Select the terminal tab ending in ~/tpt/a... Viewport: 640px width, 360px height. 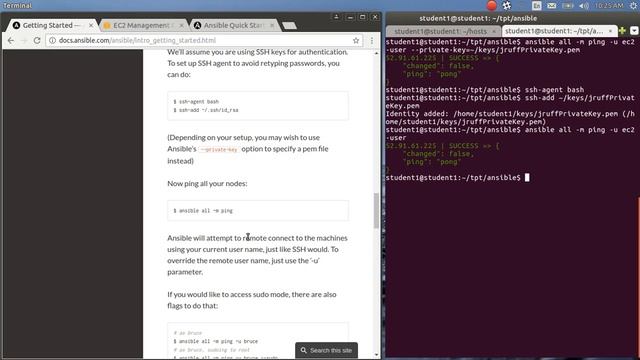554,31
